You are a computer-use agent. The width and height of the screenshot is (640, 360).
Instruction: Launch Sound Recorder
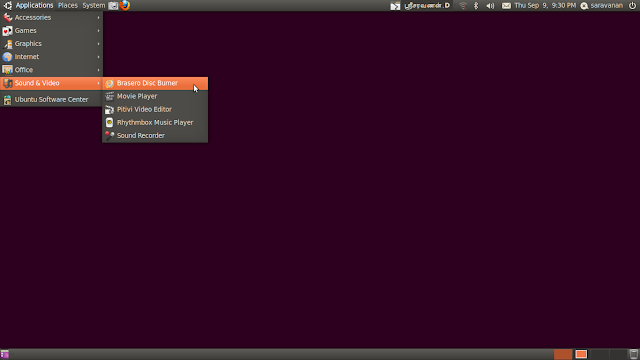[155, 136]
